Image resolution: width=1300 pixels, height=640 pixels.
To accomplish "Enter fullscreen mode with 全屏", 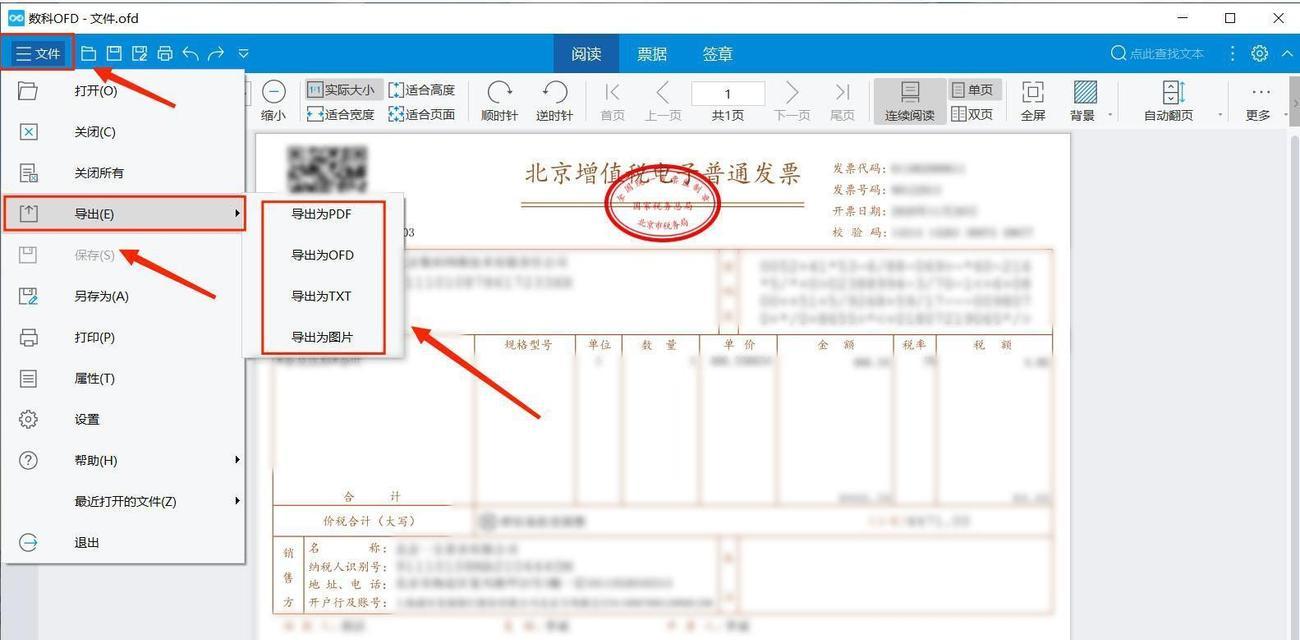I will point(1033,101).
